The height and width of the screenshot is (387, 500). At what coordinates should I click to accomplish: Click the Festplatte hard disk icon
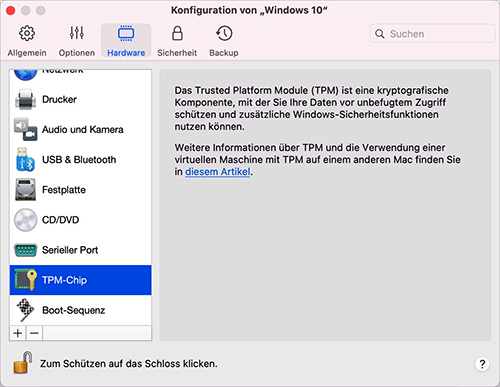[x=26, y=190]
